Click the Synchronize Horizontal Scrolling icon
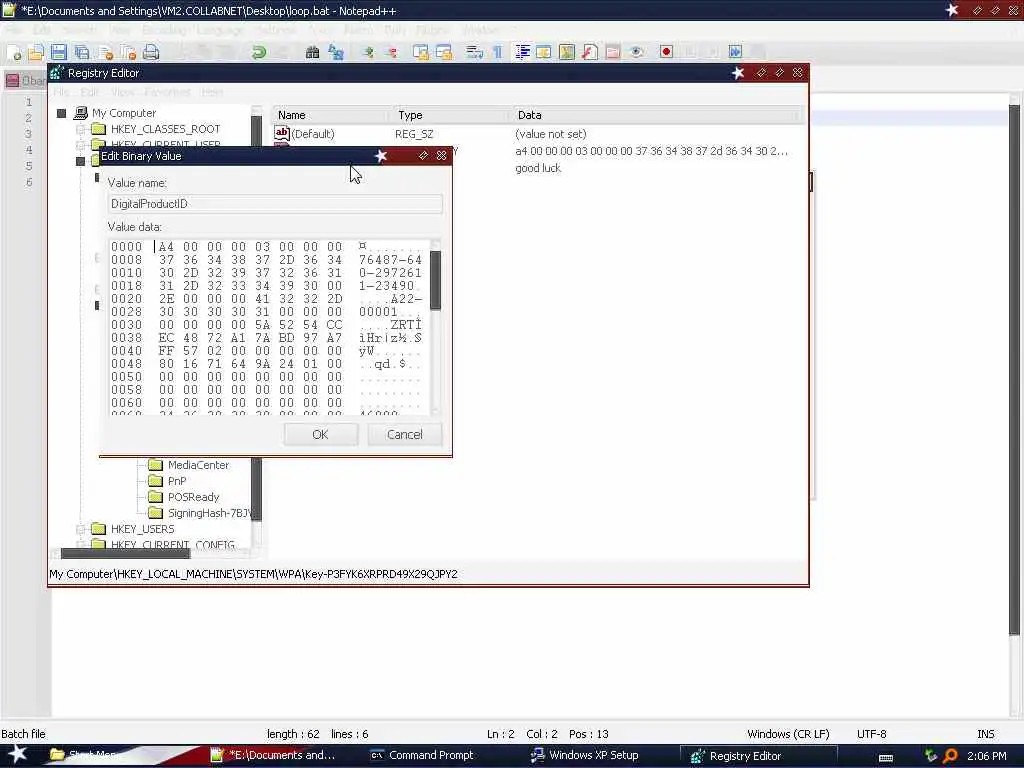This screenshot has height=768, width=1024. tap(444, 52)
